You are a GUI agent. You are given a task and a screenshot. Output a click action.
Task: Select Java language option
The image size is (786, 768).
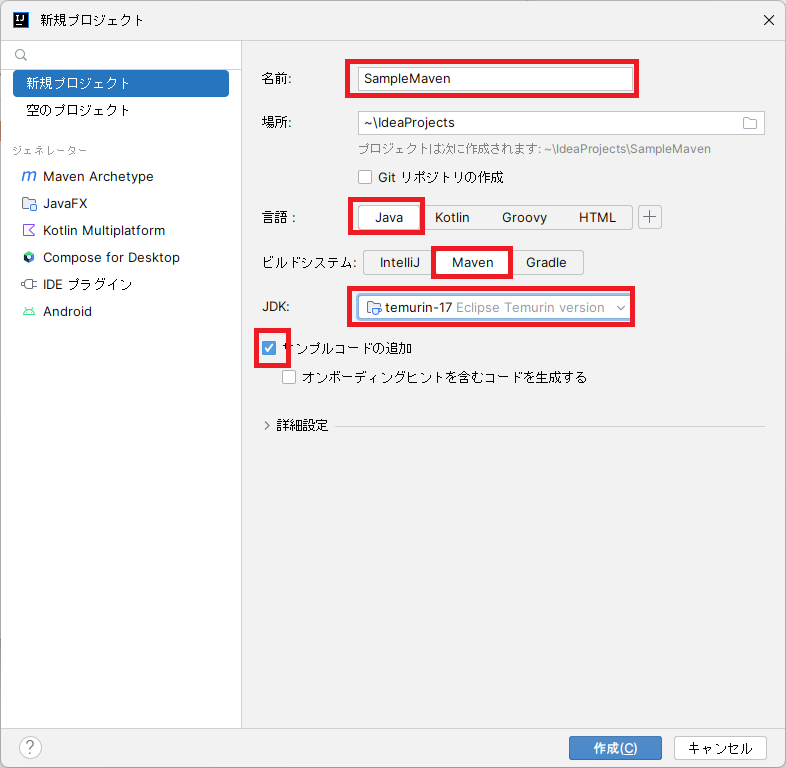tap(389, 218)
